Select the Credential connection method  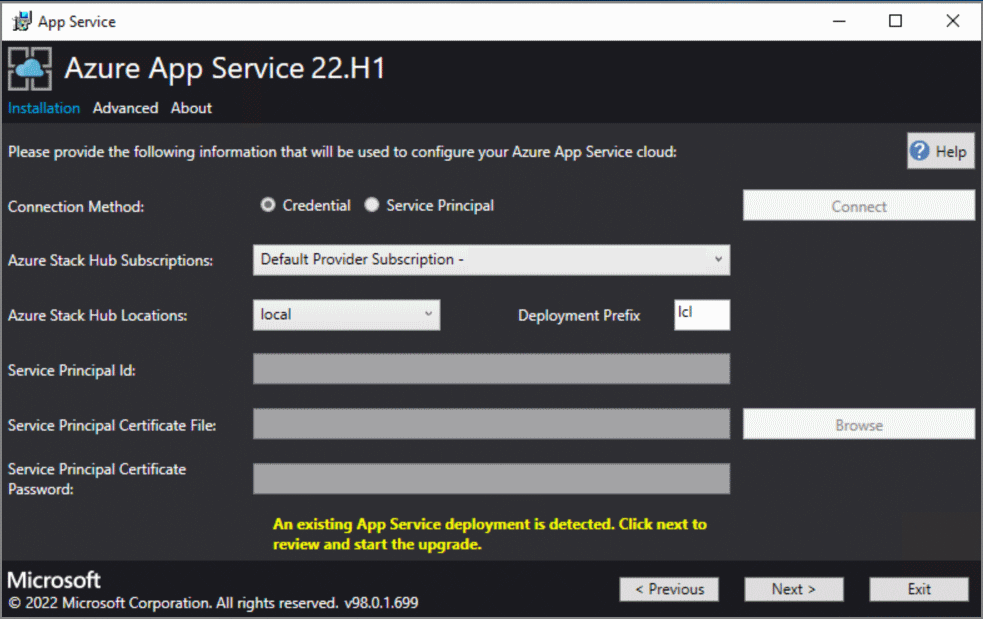point(268,205)
